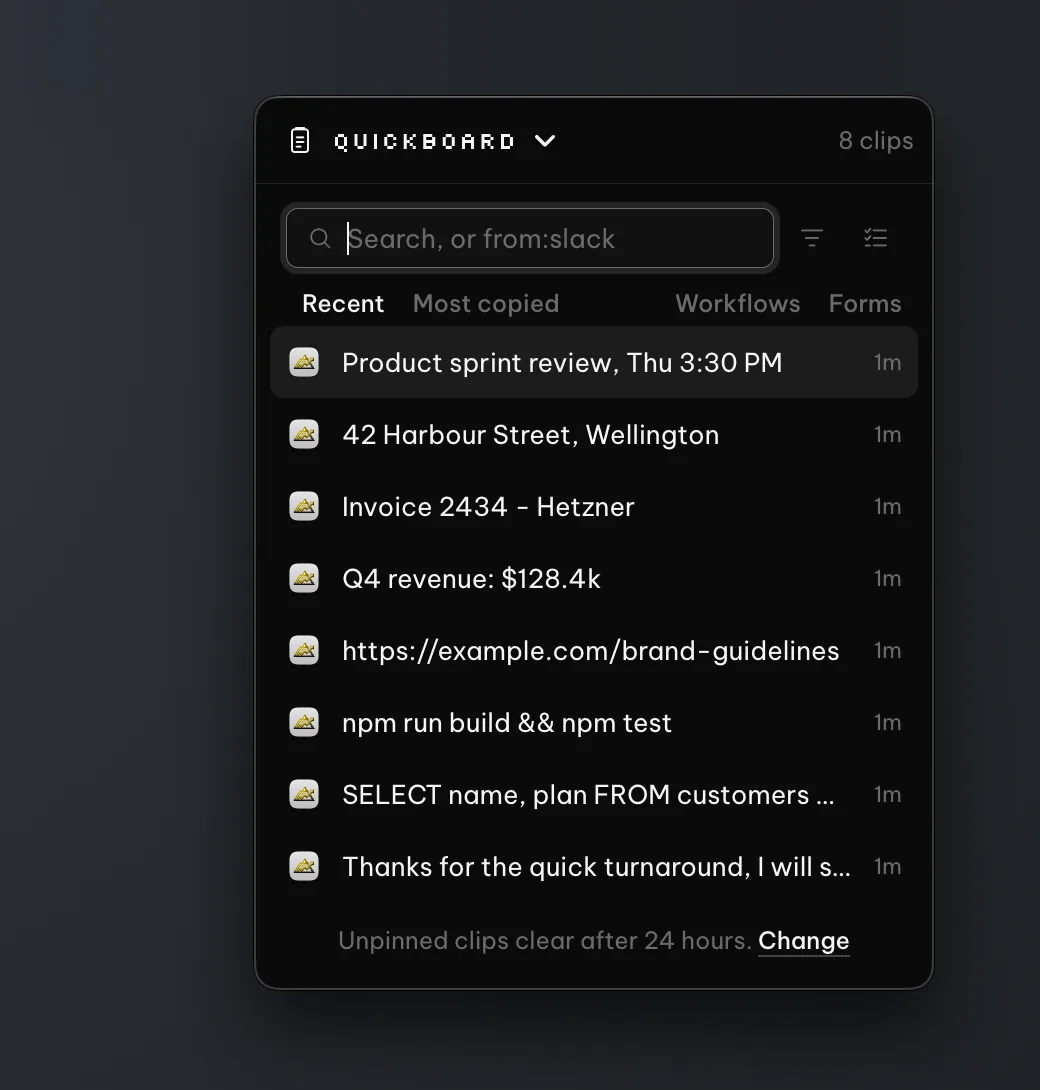Viewport: 1040px width, 1090px height.
Task: Click the source icon of npm run build
Action: pyautogui.click(x=304, y=722)
